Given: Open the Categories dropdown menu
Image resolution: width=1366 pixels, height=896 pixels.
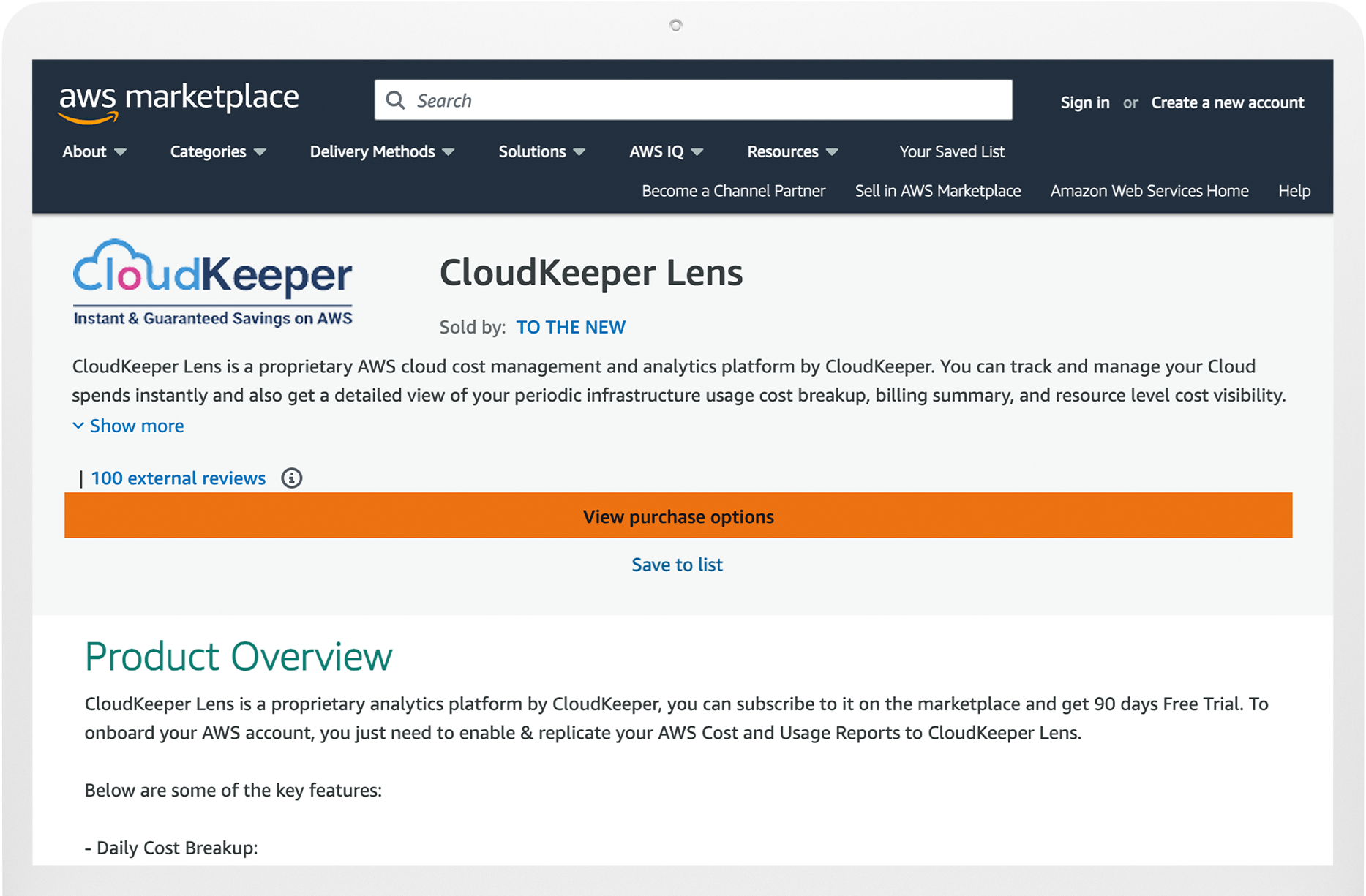Looking at the screenshot, I should (218, 151).
